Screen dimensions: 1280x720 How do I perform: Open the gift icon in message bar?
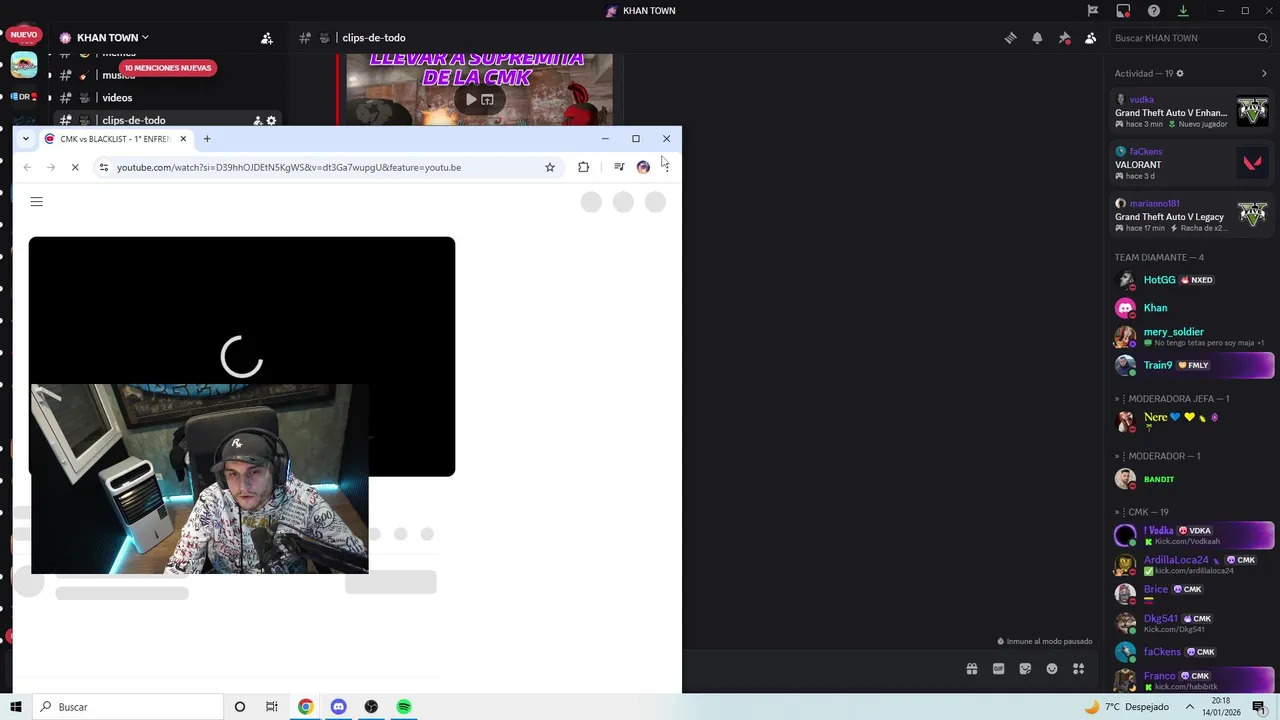971,669
